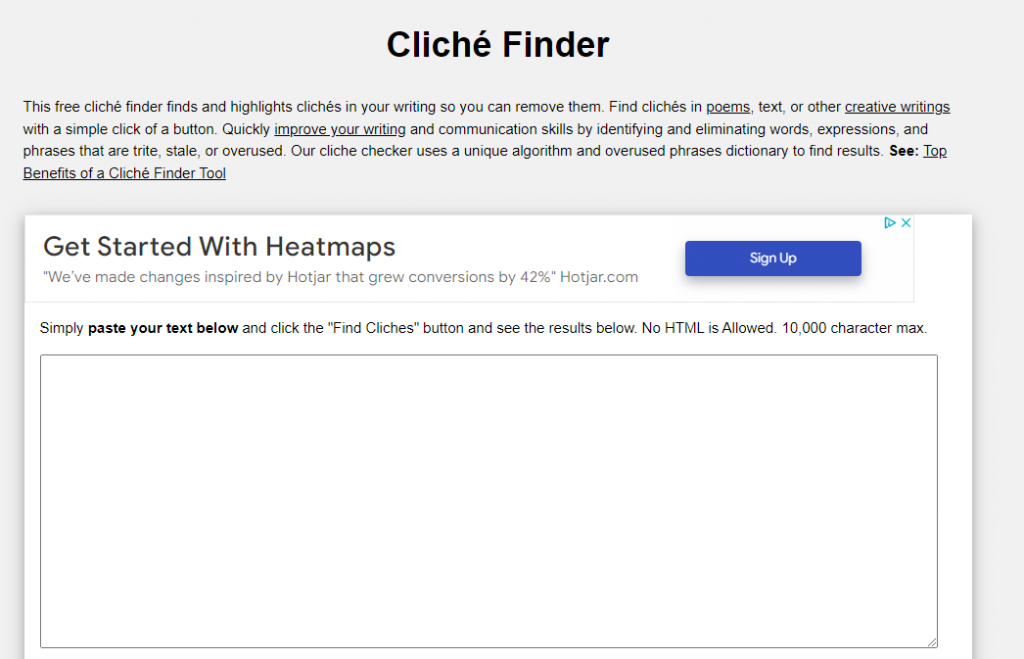Viewport: 1024px width, 659px height.
Task: Close the Hotjar ad with the X icon
Action: click(906, 223)
